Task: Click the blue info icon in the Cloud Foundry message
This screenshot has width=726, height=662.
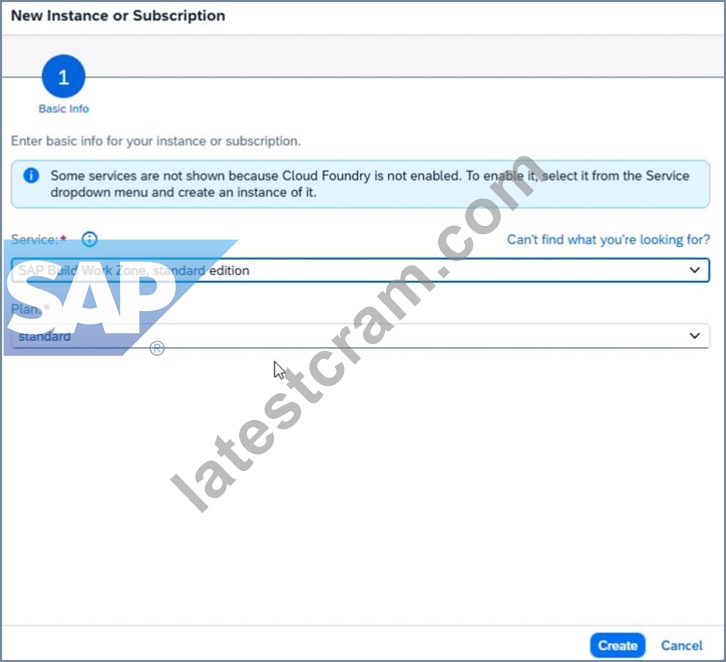Action: 31,175
